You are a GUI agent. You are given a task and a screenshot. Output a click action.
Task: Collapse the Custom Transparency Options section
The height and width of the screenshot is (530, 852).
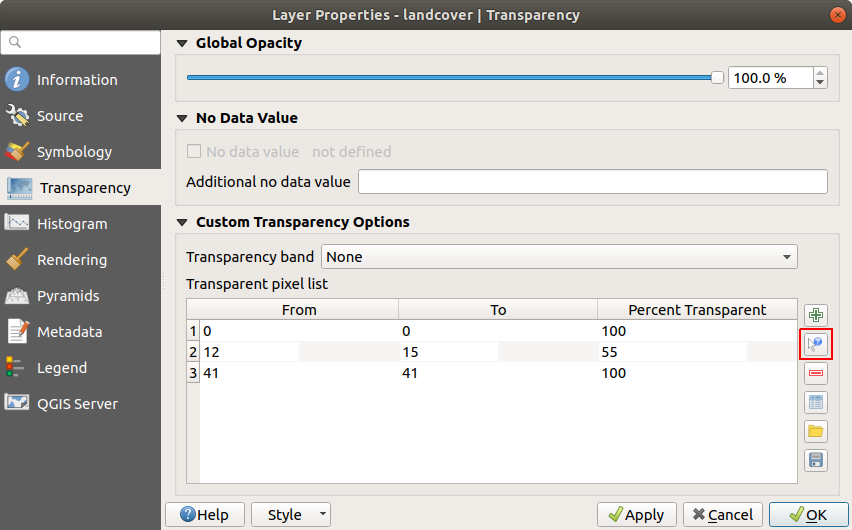pos(182,222)
